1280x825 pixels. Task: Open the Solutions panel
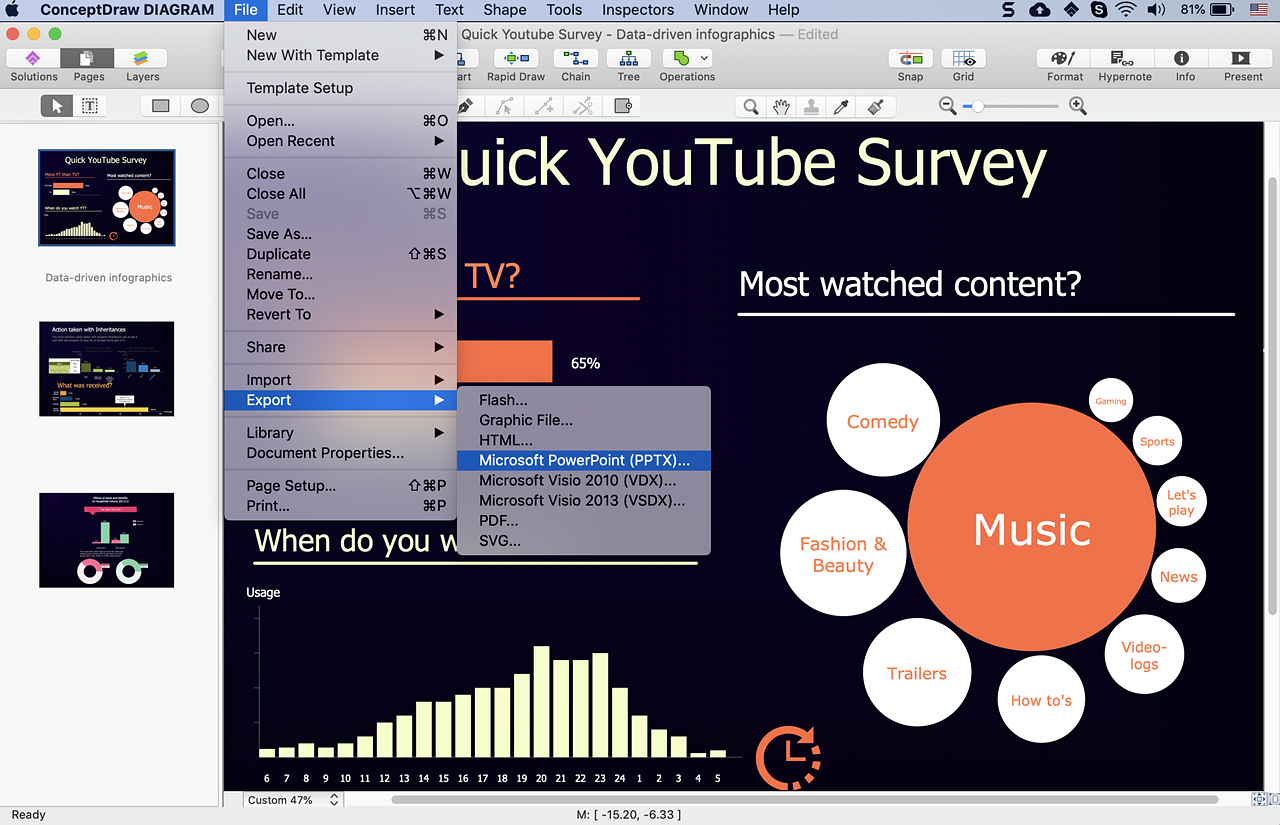34,66
